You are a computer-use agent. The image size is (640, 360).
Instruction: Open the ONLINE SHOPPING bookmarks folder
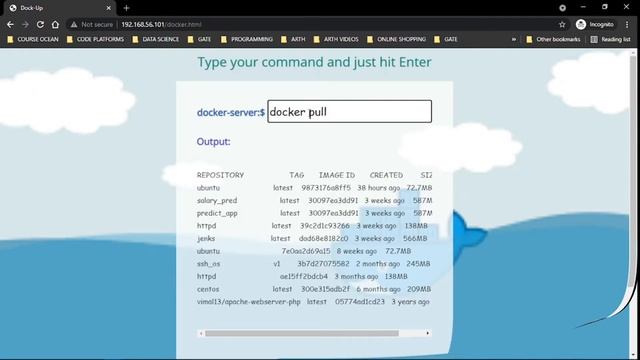[396, 39]
